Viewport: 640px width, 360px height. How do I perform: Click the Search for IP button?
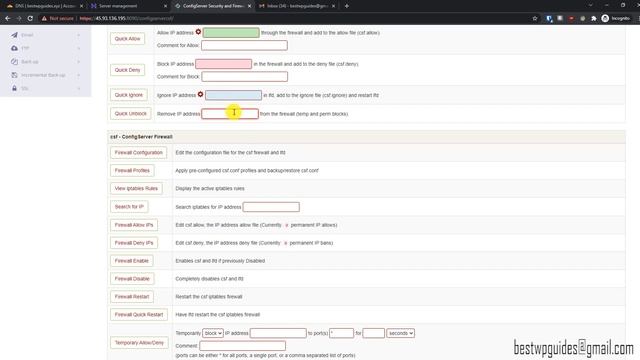click(x=129, y=207)
